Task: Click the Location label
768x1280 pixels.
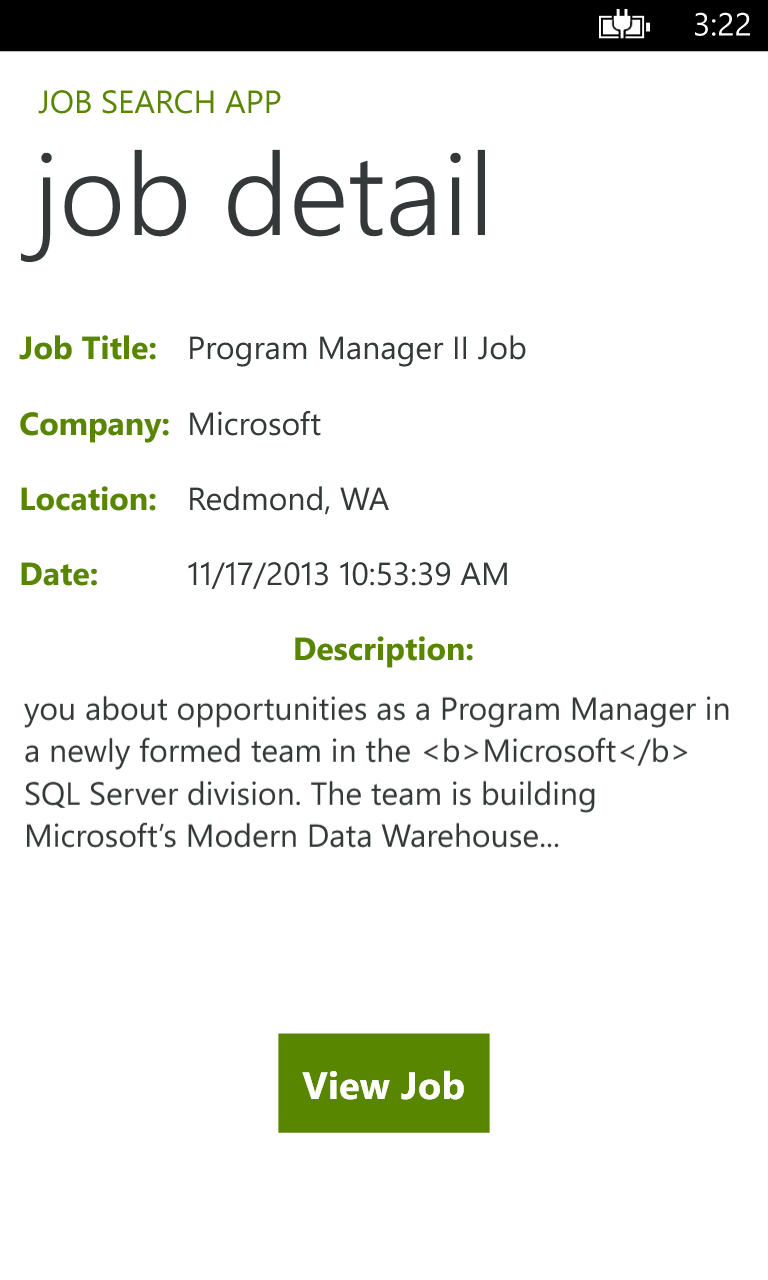Action: (88, 499)
